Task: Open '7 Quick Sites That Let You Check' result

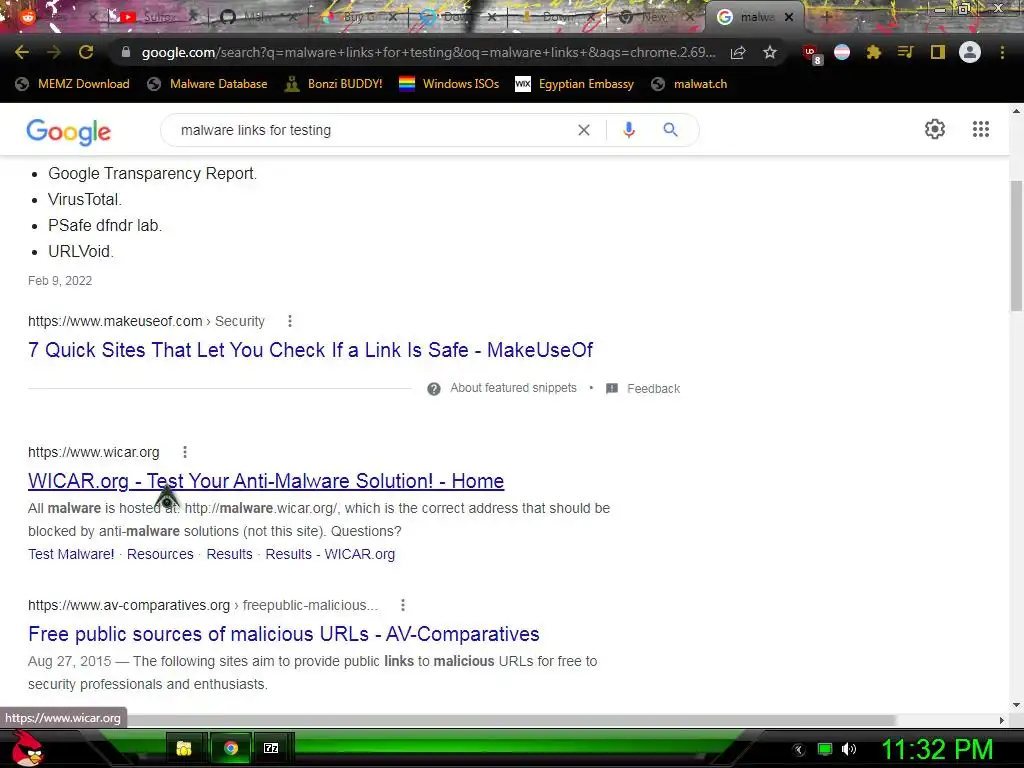Action: click(310, 350)
